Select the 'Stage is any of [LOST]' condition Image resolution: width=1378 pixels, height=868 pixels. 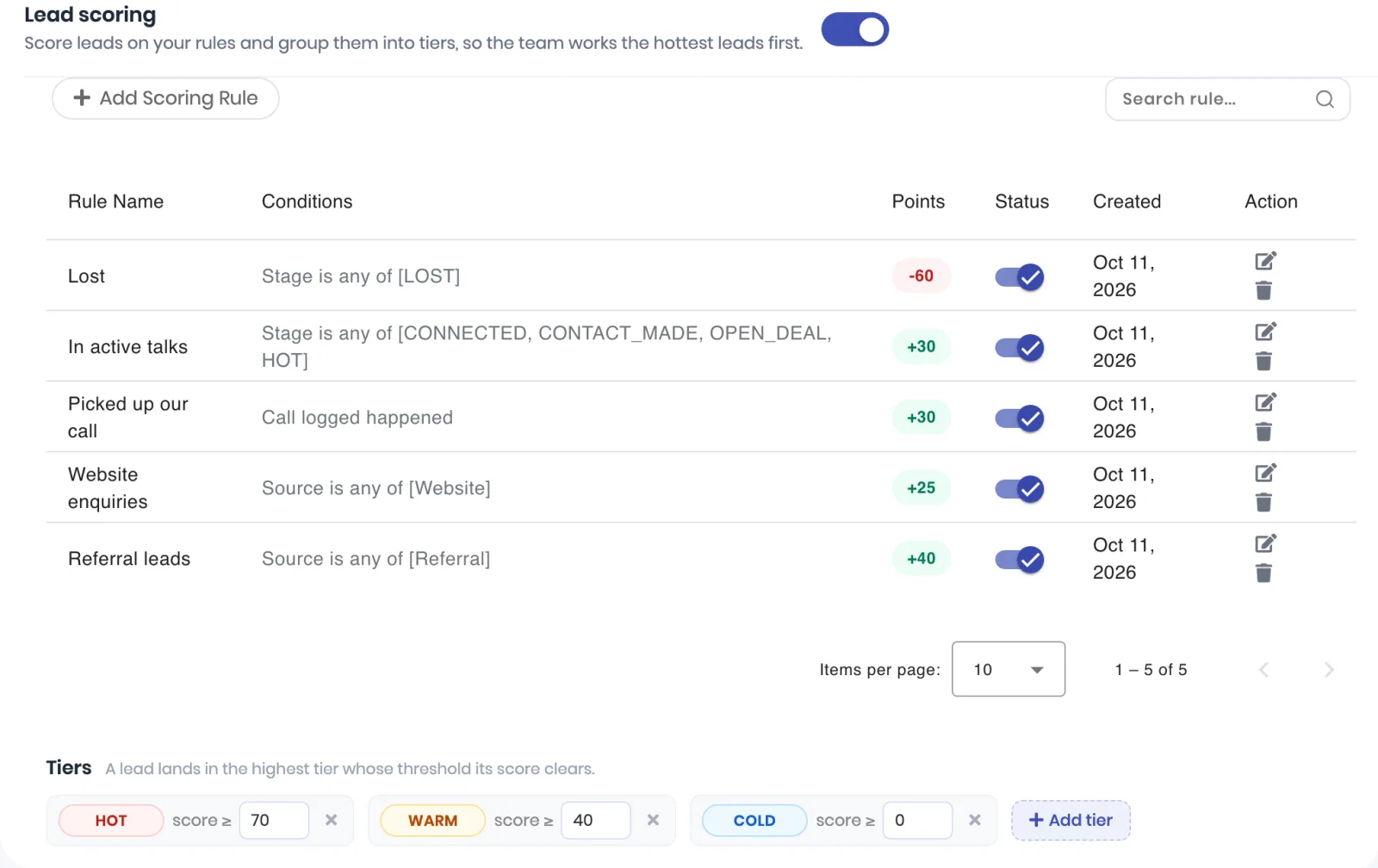361,276
